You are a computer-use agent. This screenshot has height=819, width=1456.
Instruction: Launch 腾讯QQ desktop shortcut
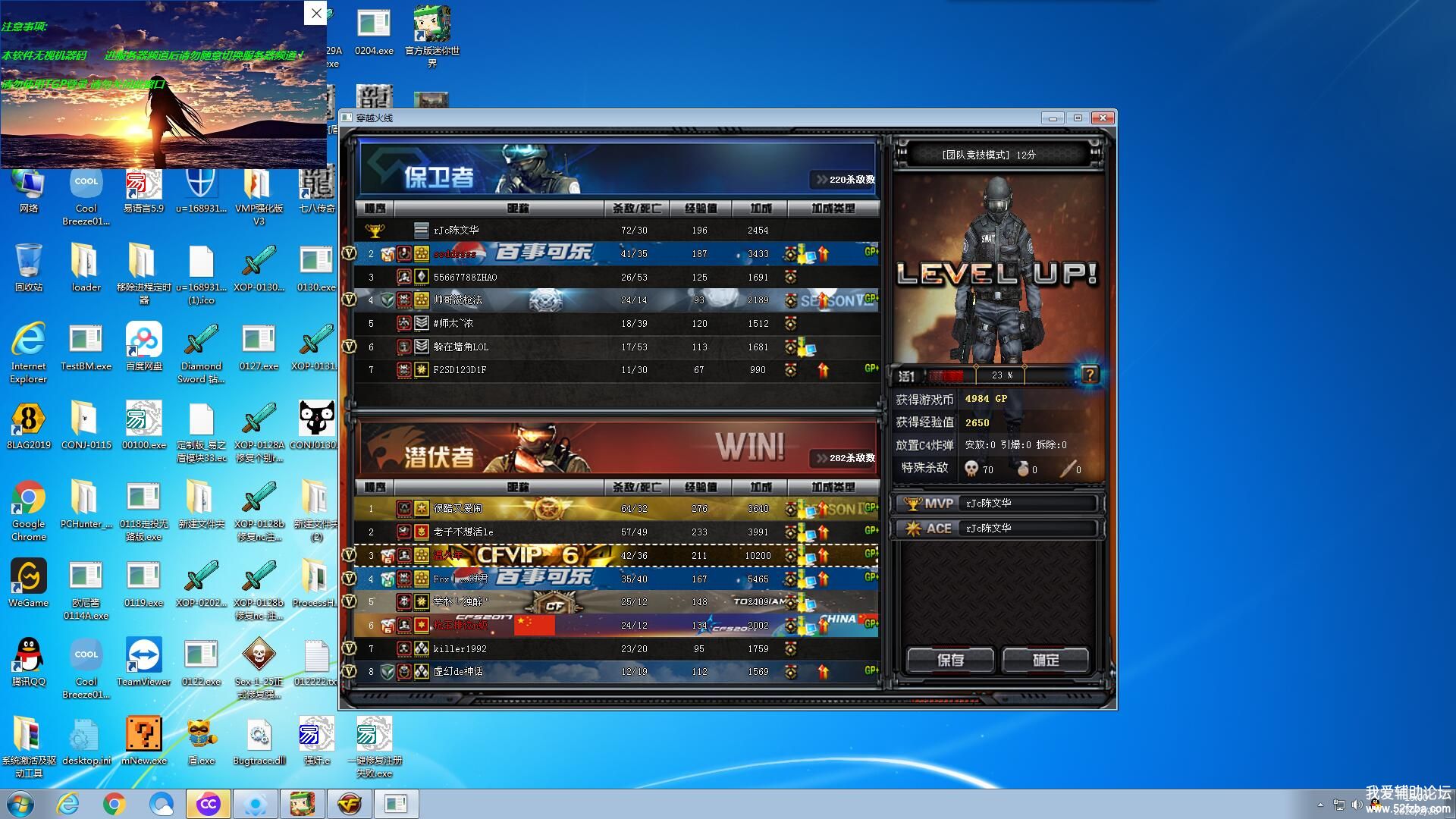tap(29, 661)
